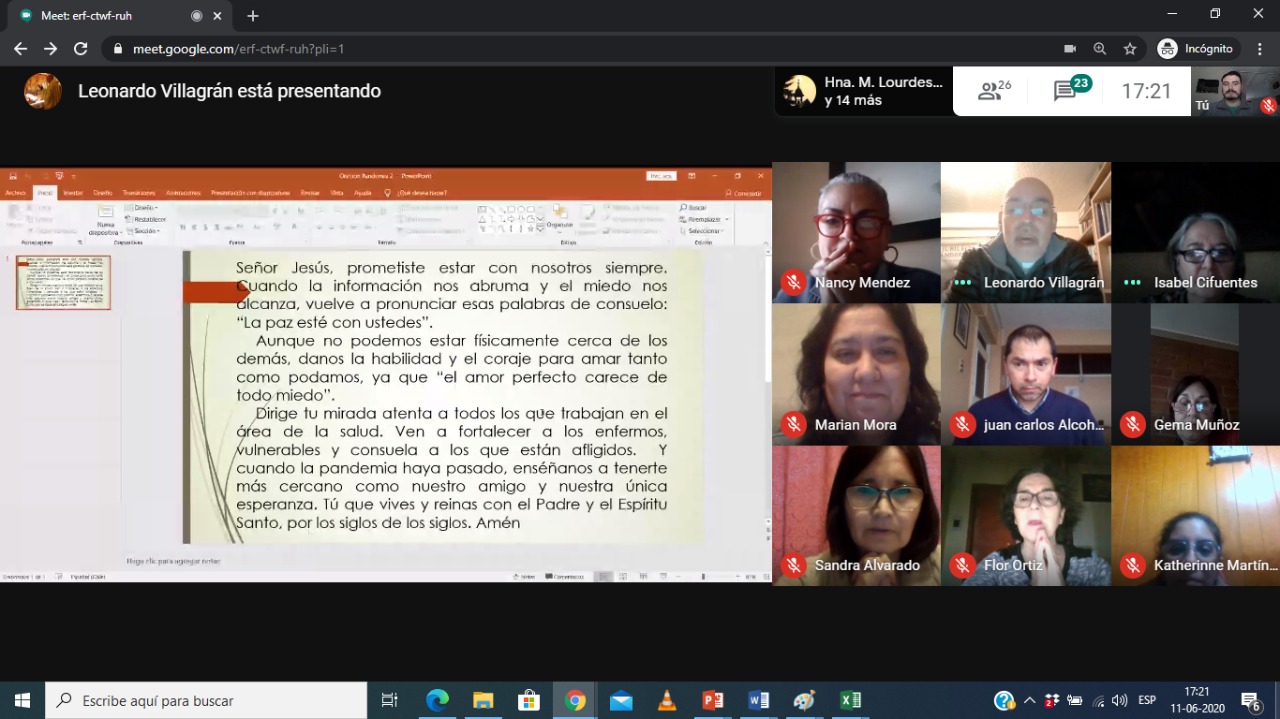Expand "Hna. M. Lourdes y 14 más" participants
Image resolution: width=1280 pixels, height=719 pixels.
click(x=863, y=91)
